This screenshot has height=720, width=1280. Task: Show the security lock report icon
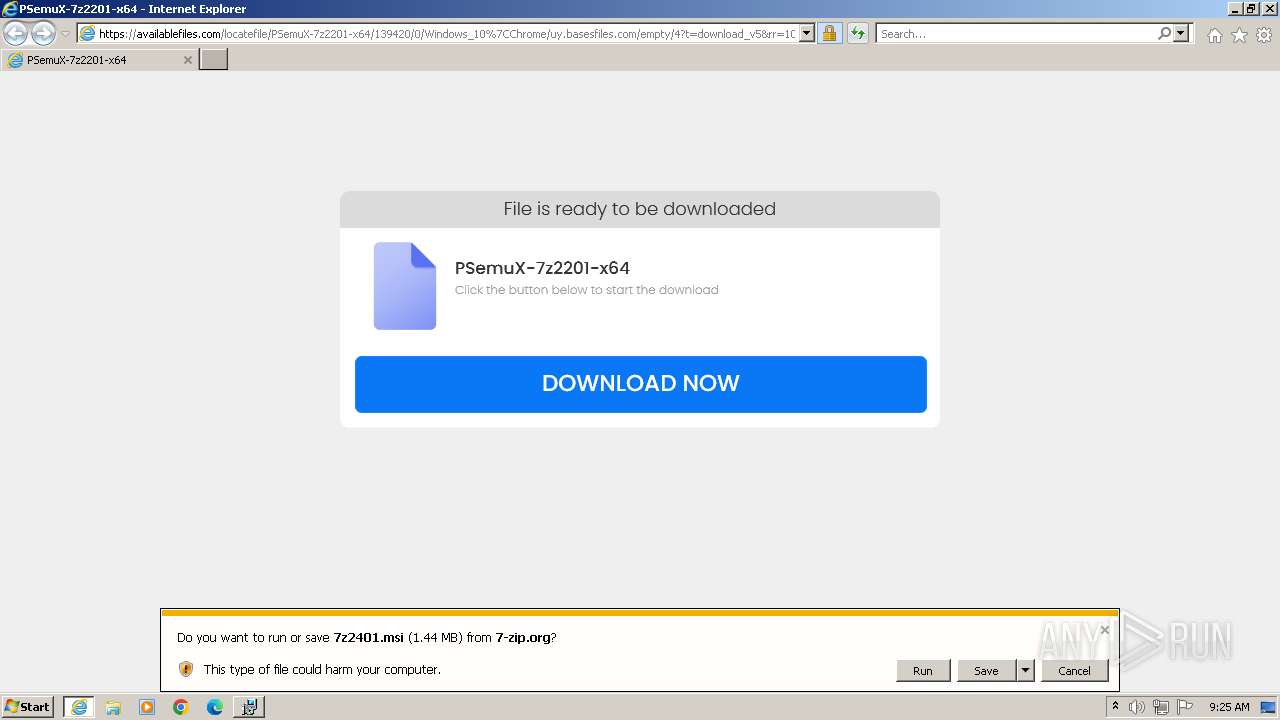pos(829,34)
